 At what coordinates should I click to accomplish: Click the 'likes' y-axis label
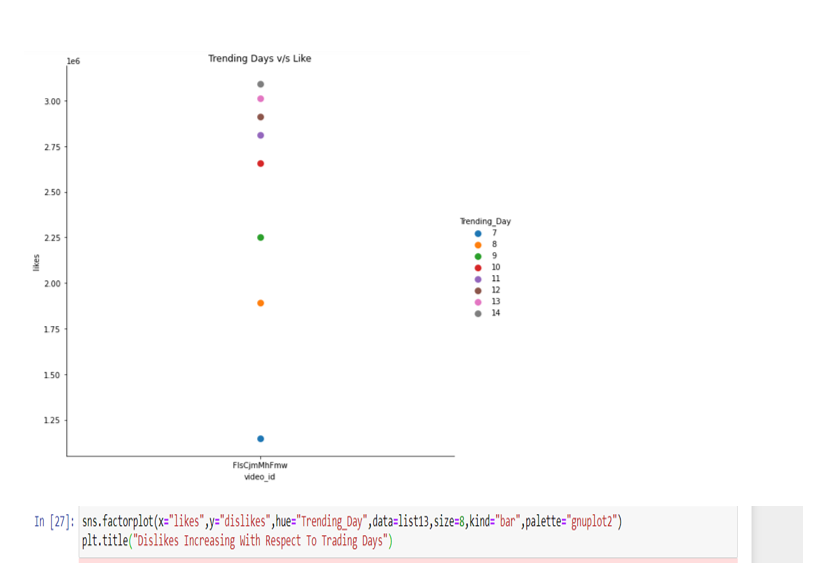click(36, 263)
